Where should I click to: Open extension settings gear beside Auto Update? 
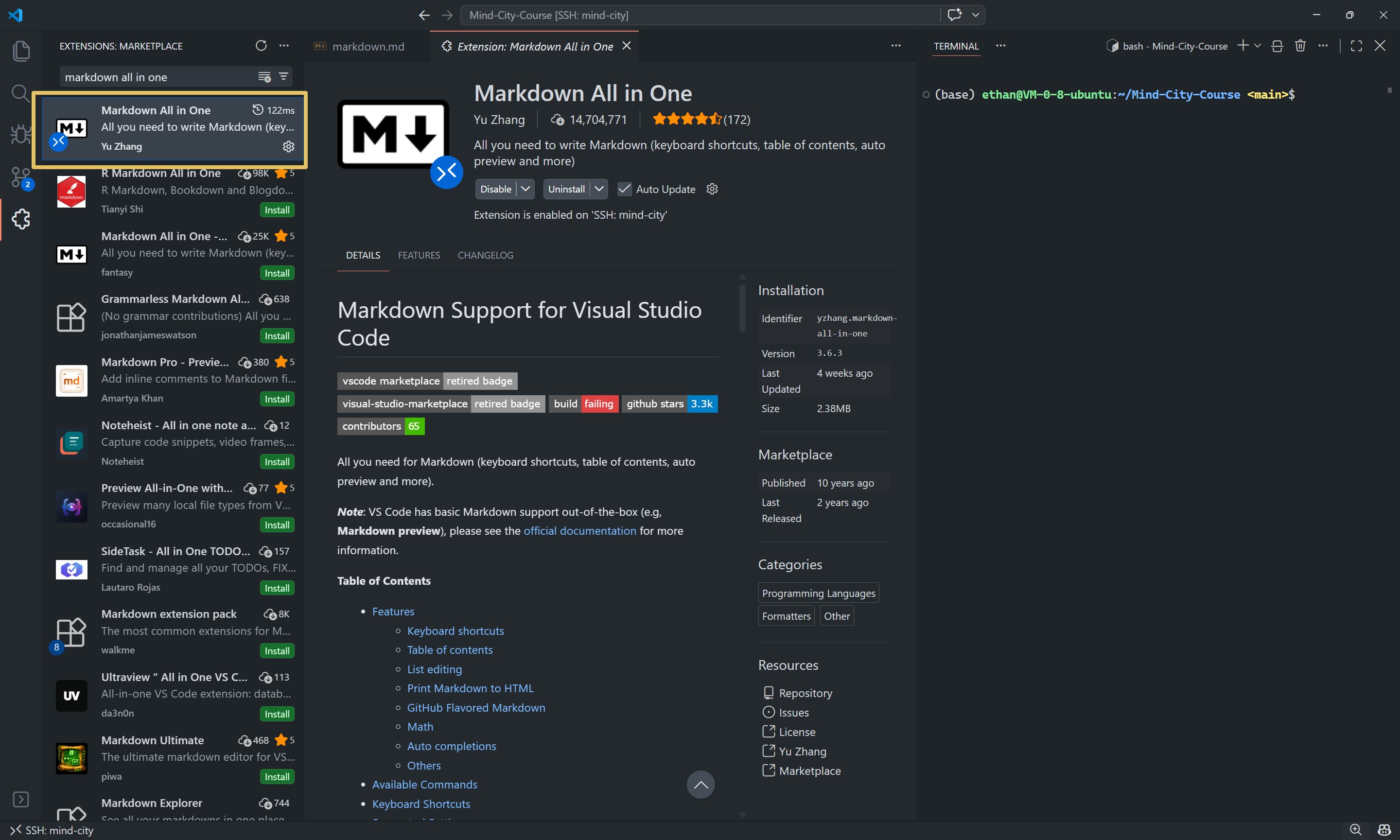click(712, 189)
